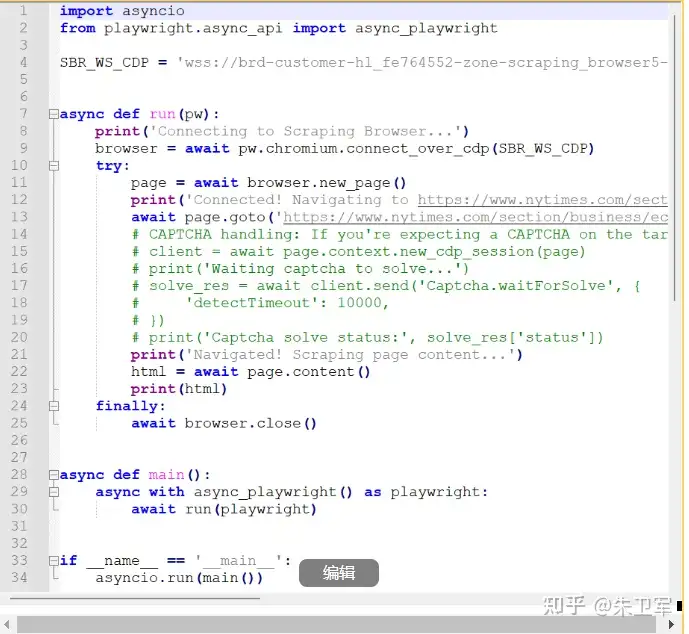Collapse the 'if __name__' block fold marker
The height and width of the screenshot is (634, 689).
tap(54, 561)
